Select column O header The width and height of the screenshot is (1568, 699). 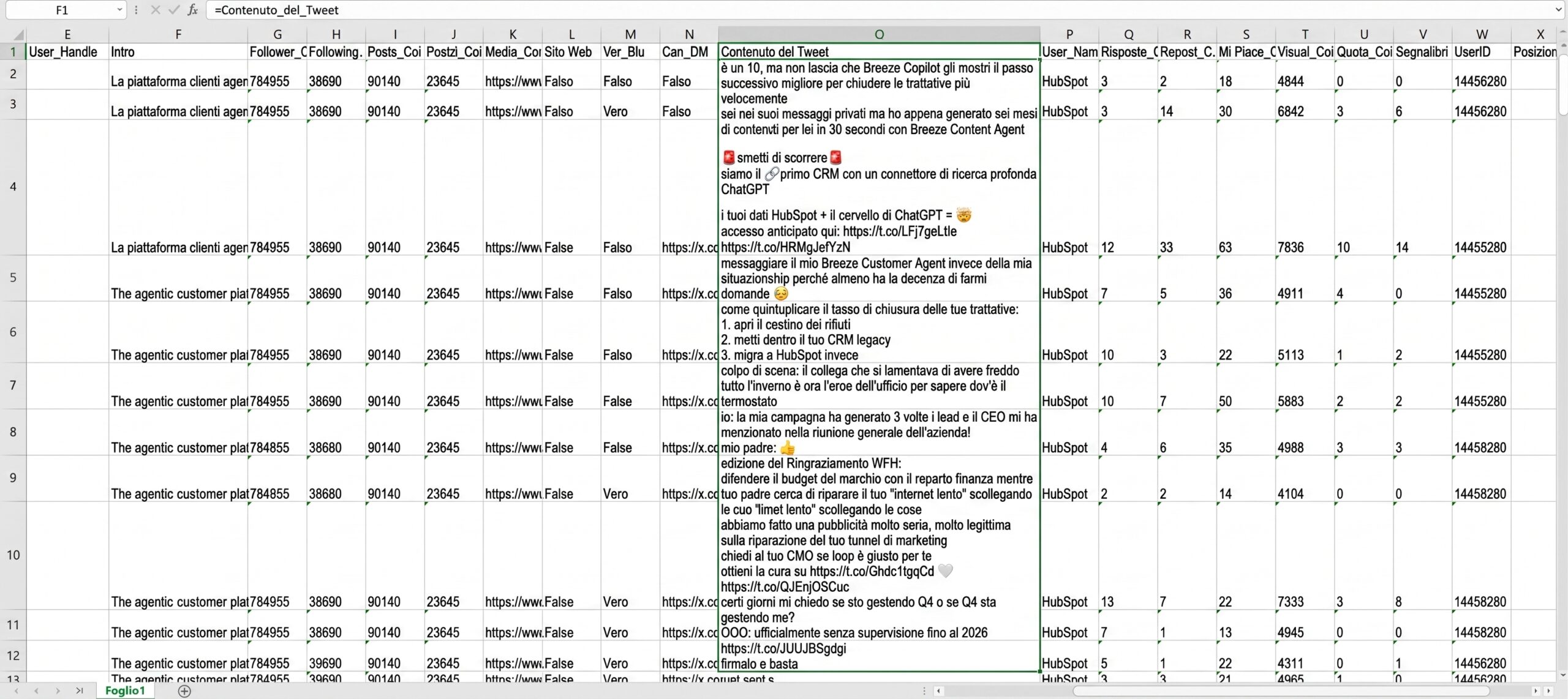pyautogui.click(x=879, y=35)
